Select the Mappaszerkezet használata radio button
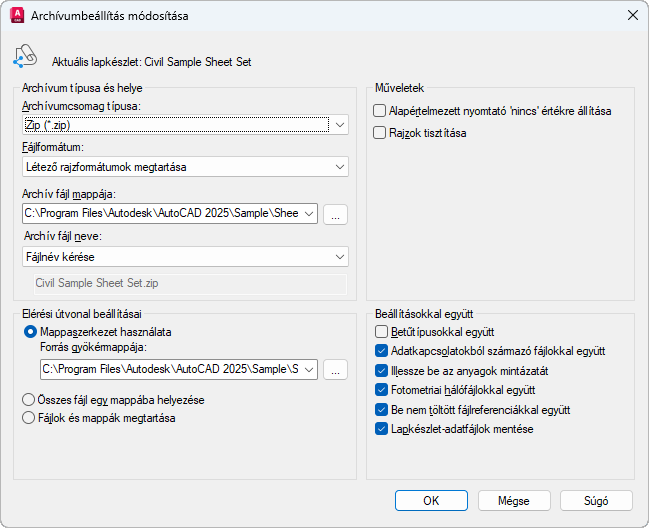The width and height of the screenshot is (649, 528). pyautogui.click(x=30, y=332)
